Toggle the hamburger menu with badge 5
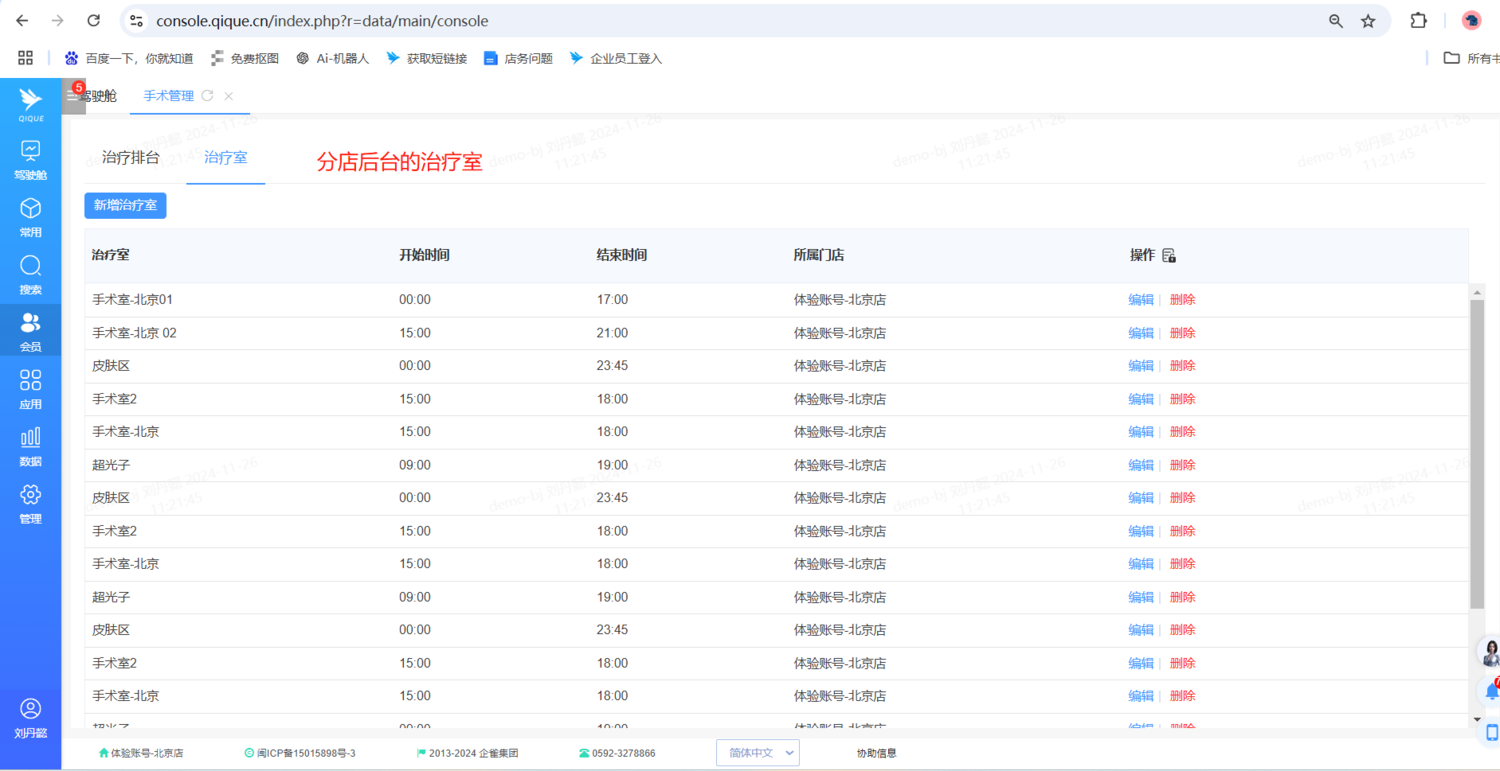Viewport: 1500px width, 771px height. (73, 96)
